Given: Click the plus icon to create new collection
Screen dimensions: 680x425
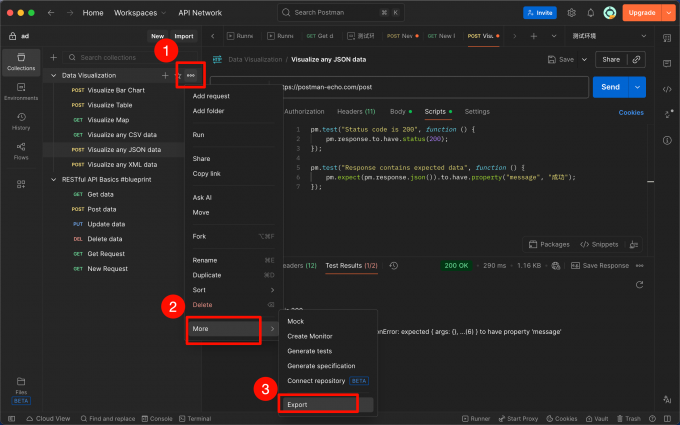Looking at the screenshot, I should [x=53, y=57].
